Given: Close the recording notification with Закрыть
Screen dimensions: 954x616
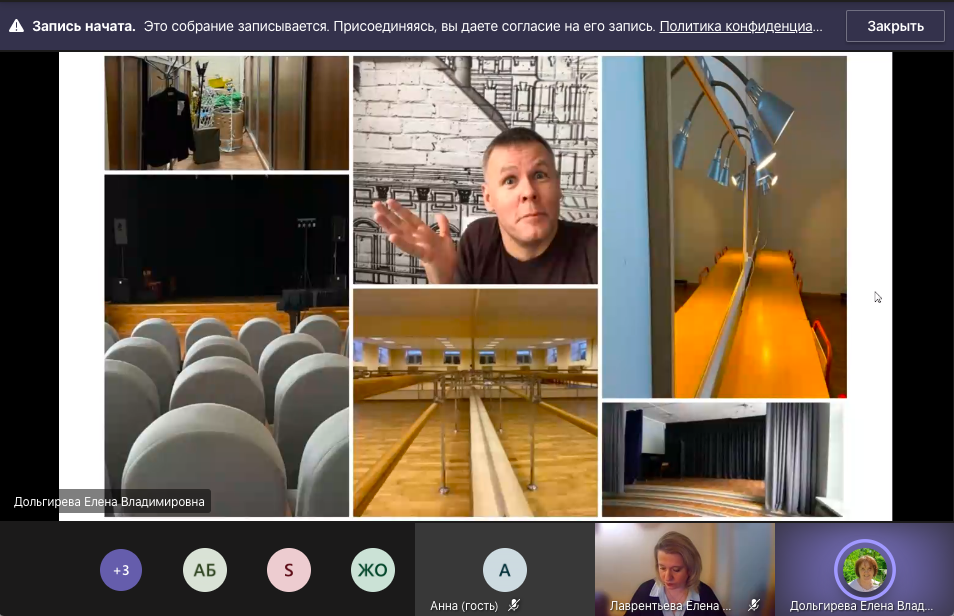Looking at the screenshot, I should pyautogui.click(x=895, y=26).
